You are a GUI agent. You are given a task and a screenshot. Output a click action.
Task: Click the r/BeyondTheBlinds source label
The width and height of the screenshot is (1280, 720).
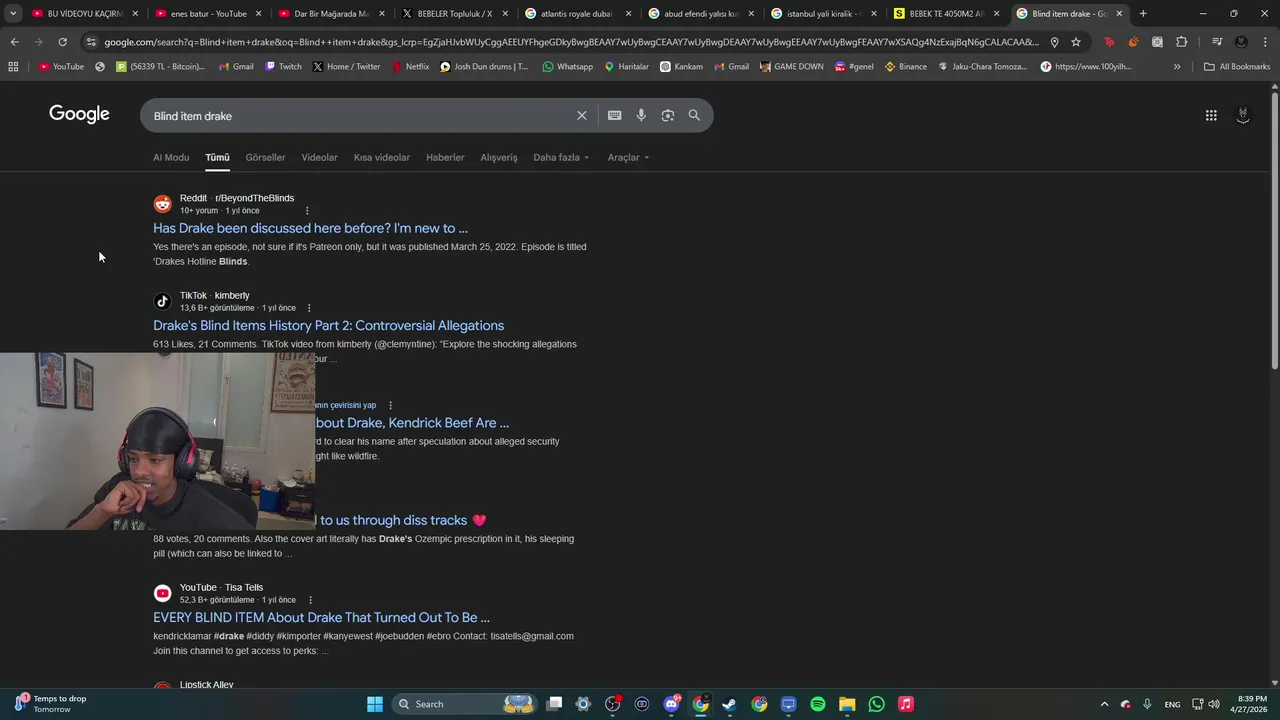254,198
